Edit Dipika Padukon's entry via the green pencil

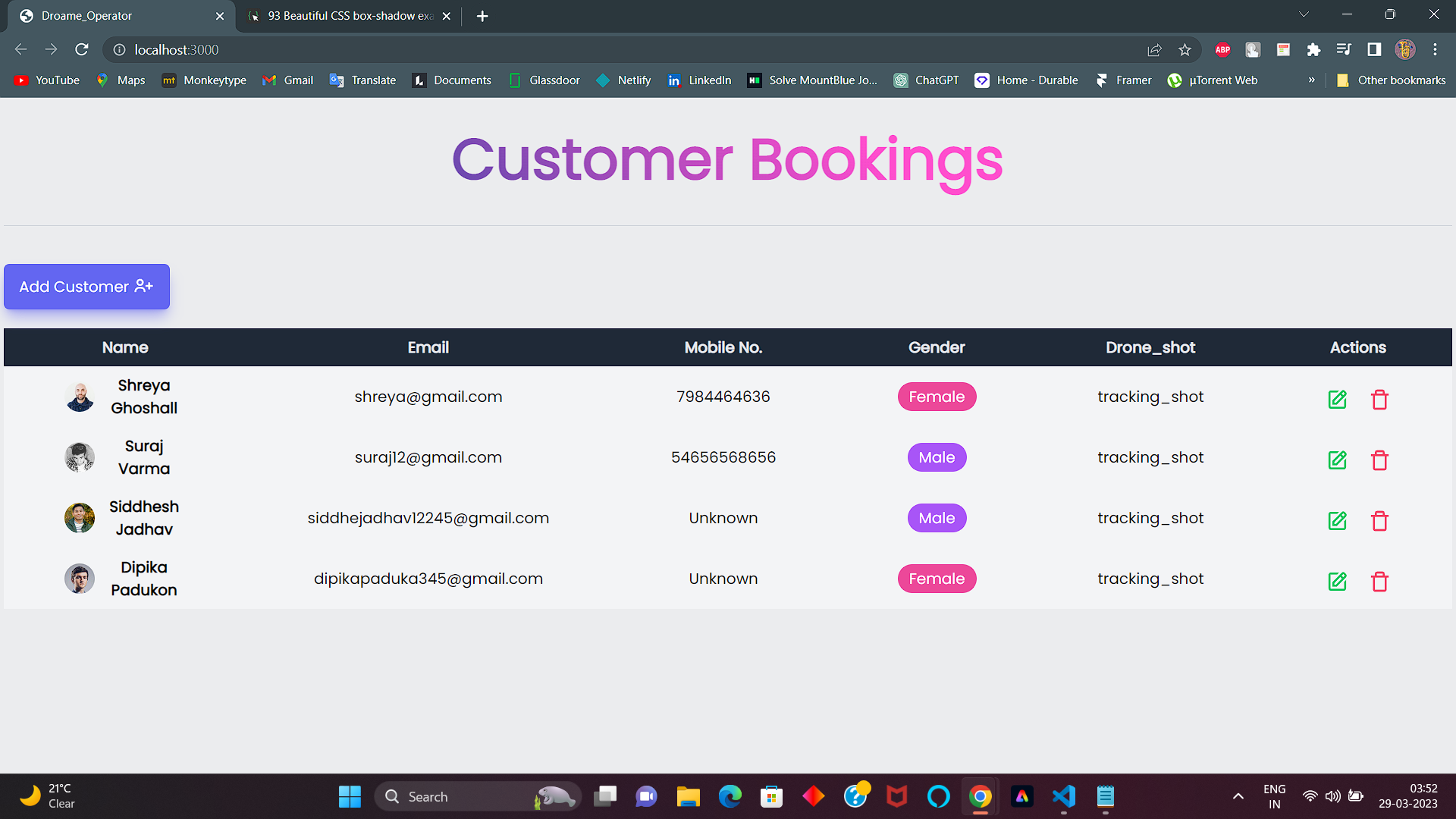pos(1337,582)
